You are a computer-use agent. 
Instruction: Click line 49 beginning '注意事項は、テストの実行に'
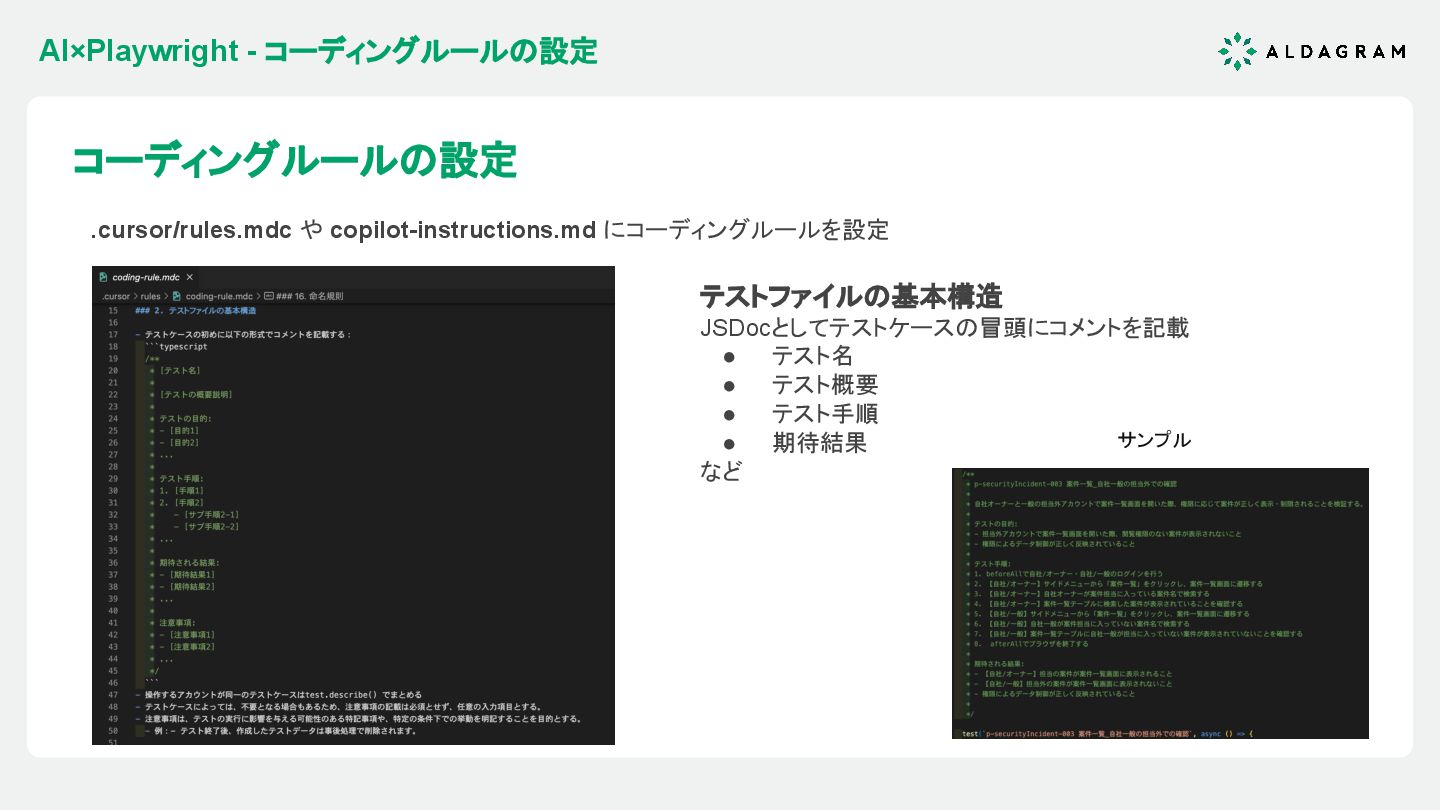click(359, 719)
